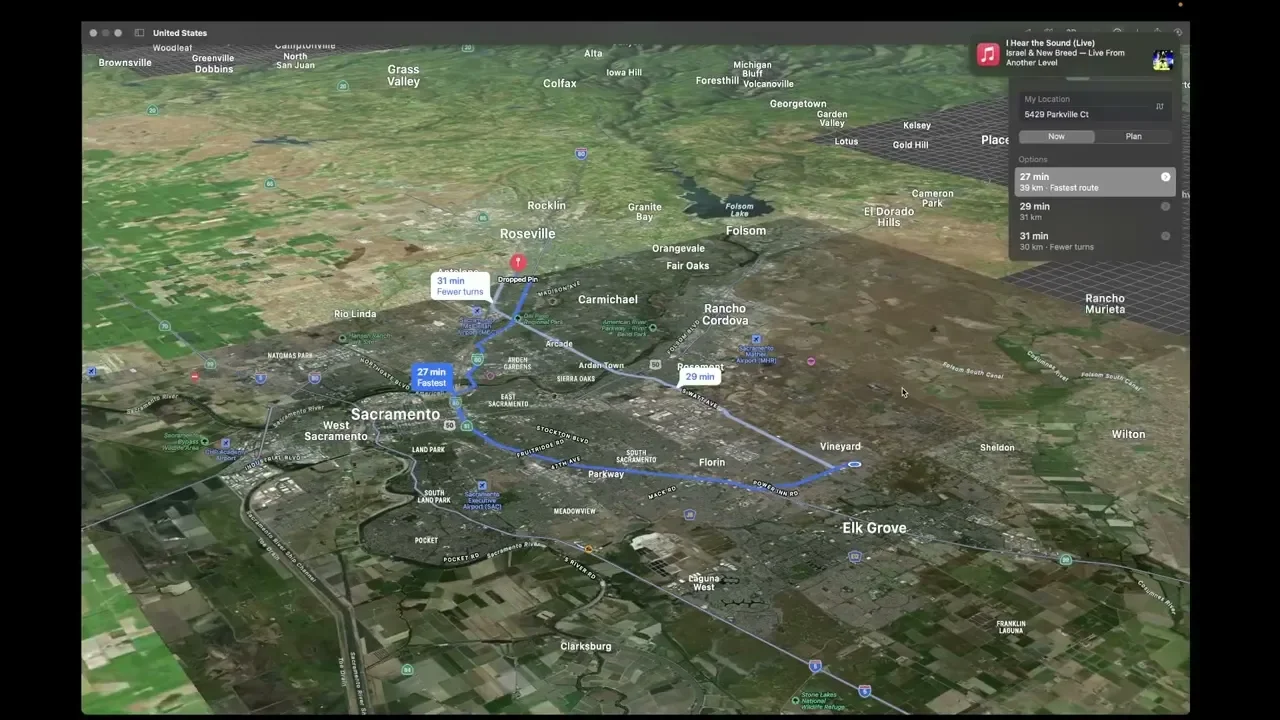The image size is (1280, 720).
Task: Switch to the Plan tab
Action: pyautogui.click(x=1133, y=136)
